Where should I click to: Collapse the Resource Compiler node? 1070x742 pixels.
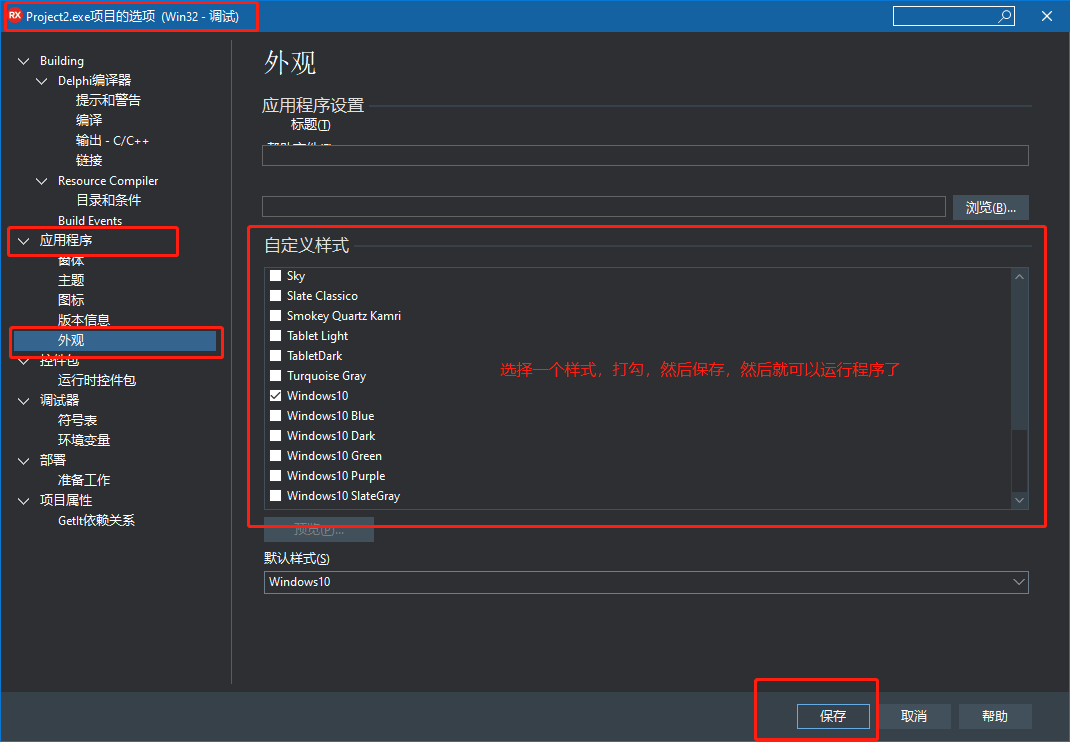pos(42,181)
